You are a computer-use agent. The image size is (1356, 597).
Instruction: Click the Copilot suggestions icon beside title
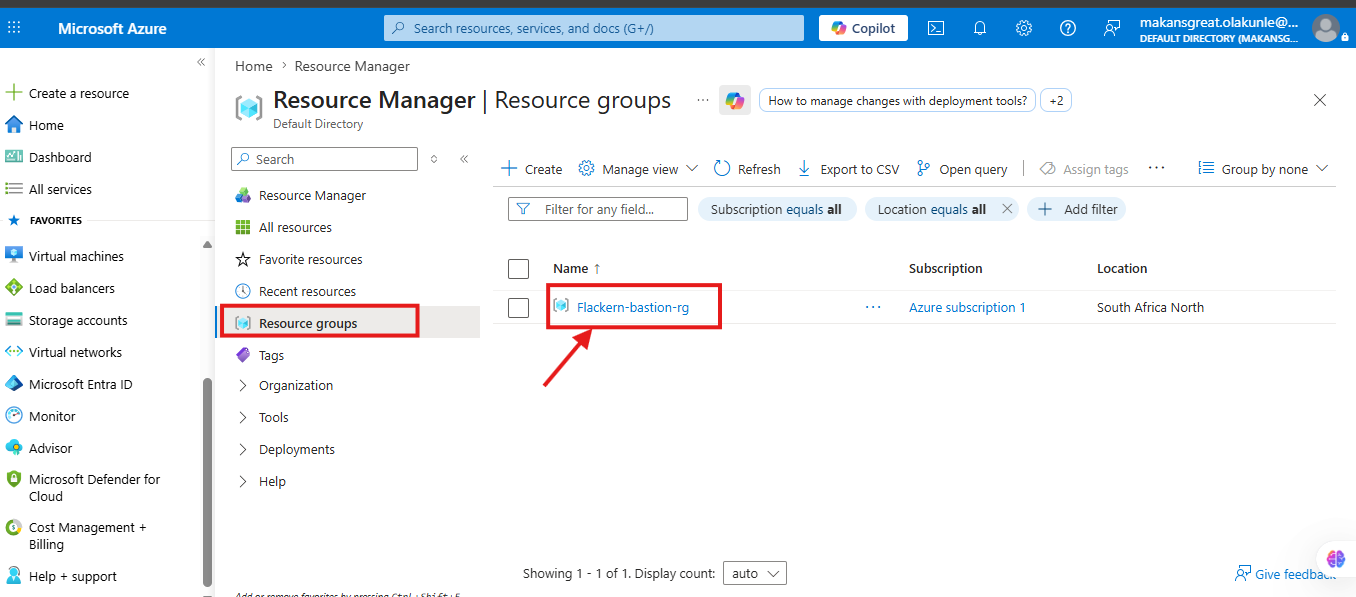(x=735, y=100)
